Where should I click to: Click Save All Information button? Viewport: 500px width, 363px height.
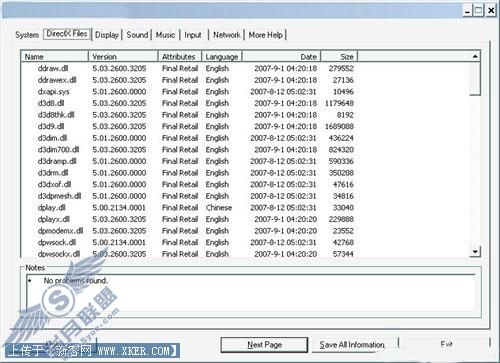[352, 344]
